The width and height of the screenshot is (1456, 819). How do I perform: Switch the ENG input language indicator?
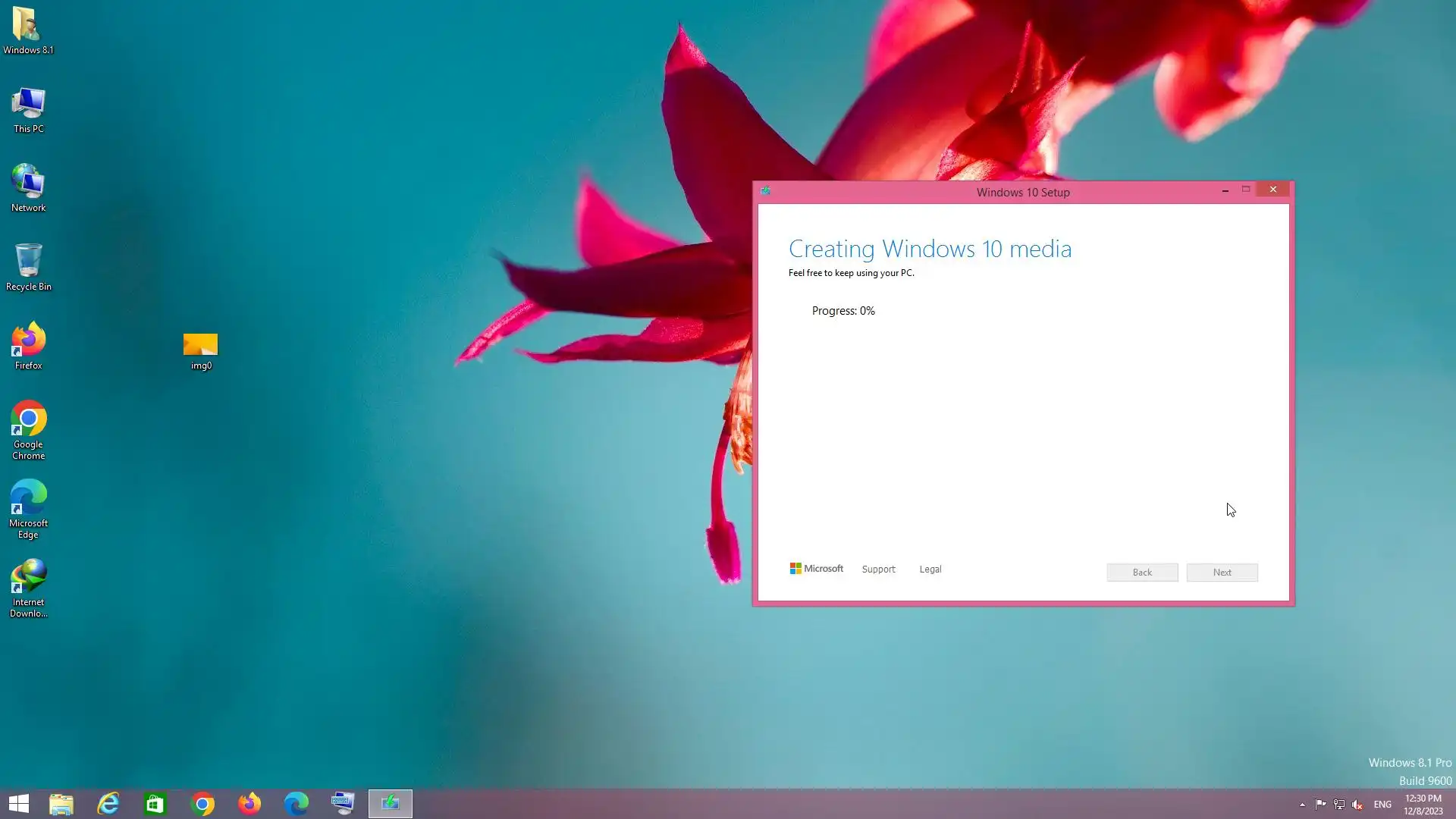[x=1382, y=805]
